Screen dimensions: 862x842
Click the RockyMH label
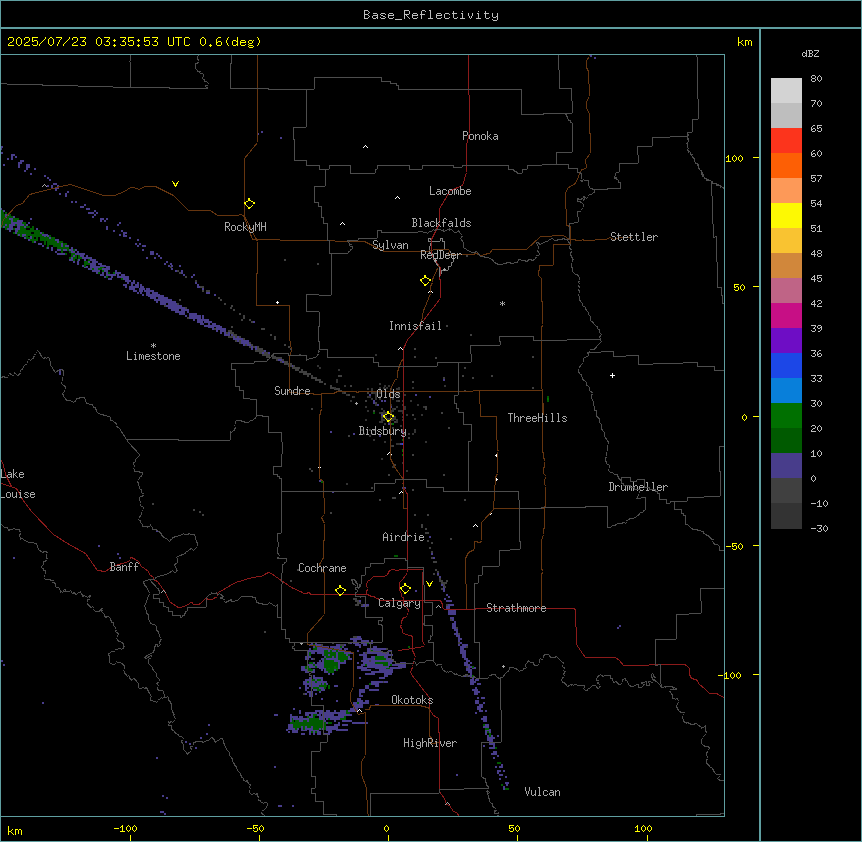245,227
